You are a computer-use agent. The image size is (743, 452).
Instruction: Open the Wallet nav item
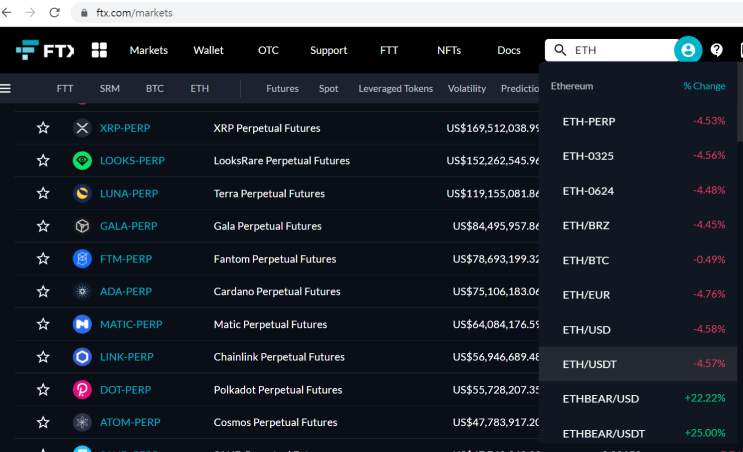pyautogui.click(x=208, y=50)
